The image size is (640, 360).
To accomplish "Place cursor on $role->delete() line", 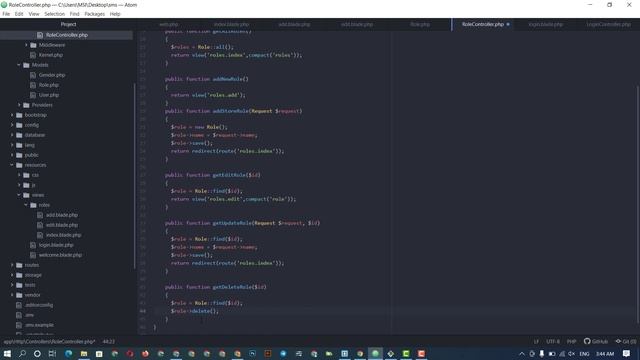I will click(195, 311).
